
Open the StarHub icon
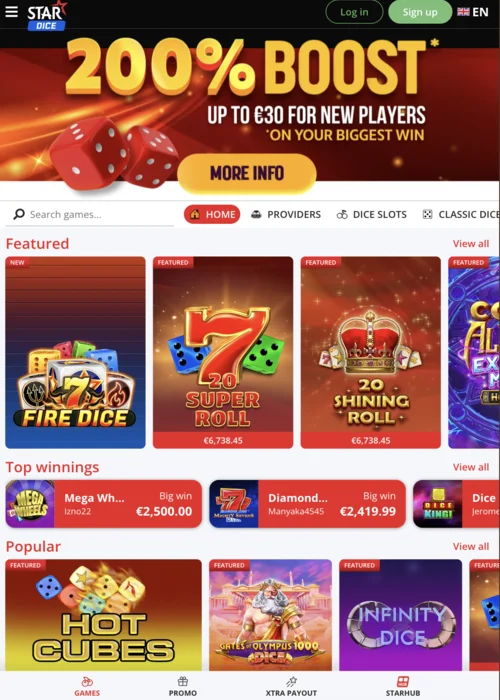tap(403, 682)
